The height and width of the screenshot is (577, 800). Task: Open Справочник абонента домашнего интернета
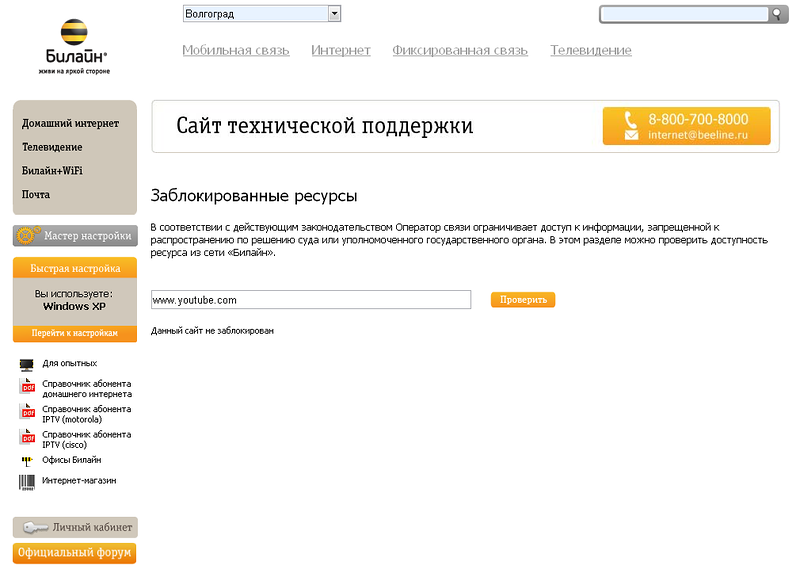(x=87, y=389)
